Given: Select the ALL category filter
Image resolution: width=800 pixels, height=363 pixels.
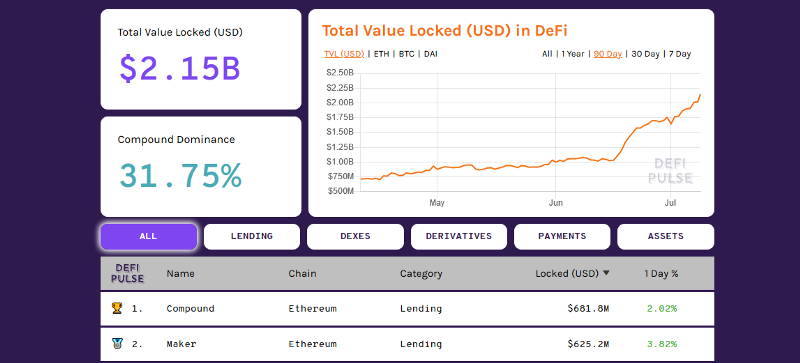Looking at the screenshot, I should click(x=148, y=236).
